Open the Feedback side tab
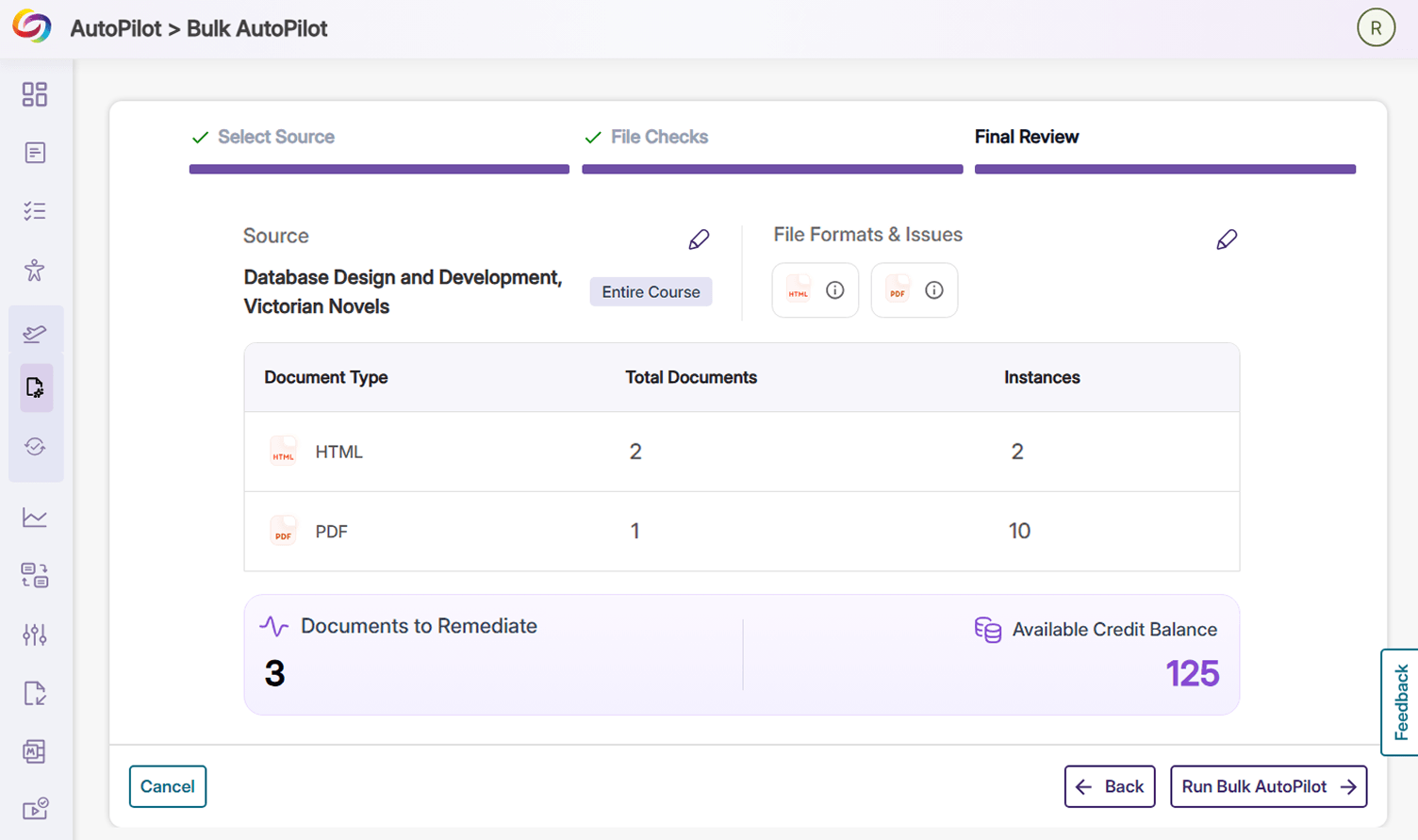Screen dimensions: 1418x840 pyautogui.click(x=1400, y=702)
